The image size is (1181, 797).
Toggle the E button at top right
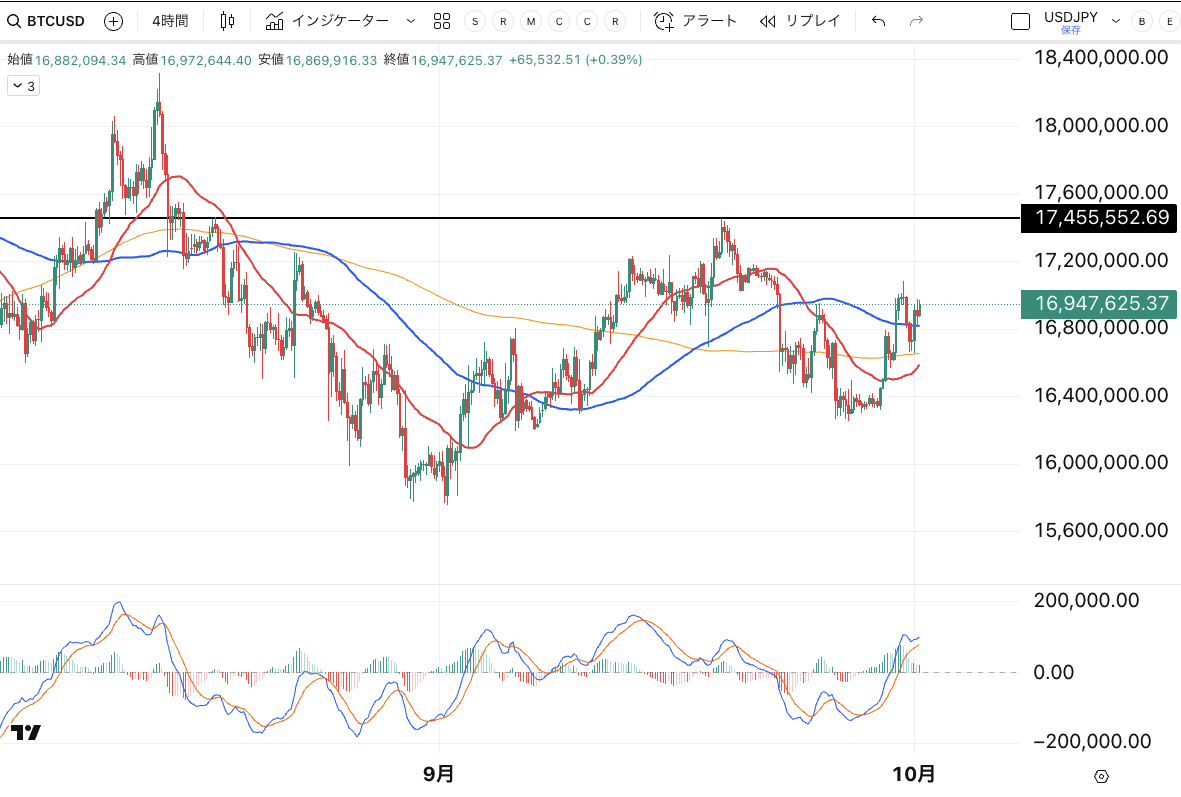1167,21
